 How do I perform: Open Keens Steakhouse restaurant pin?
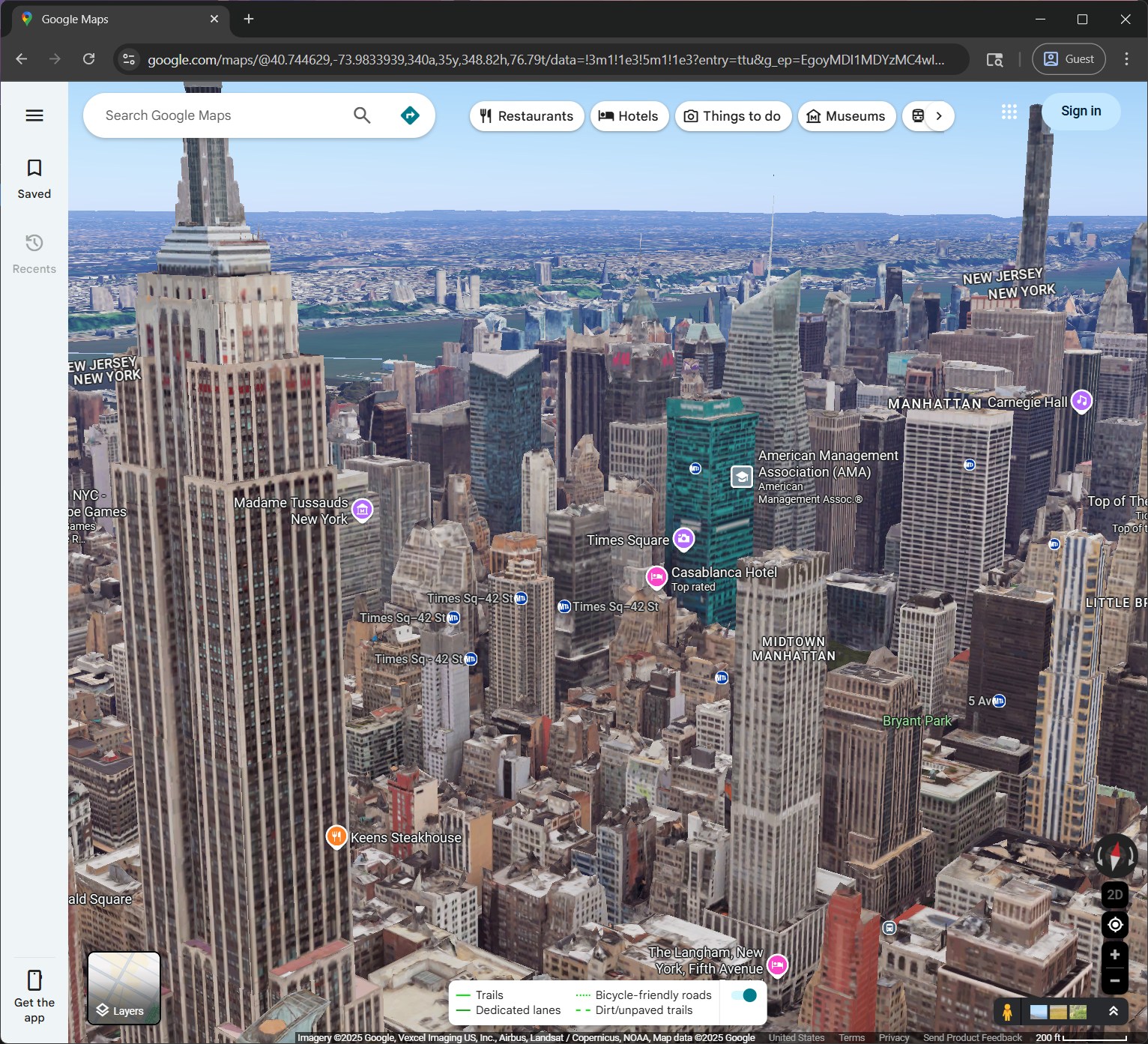click(x=336, y=836)
